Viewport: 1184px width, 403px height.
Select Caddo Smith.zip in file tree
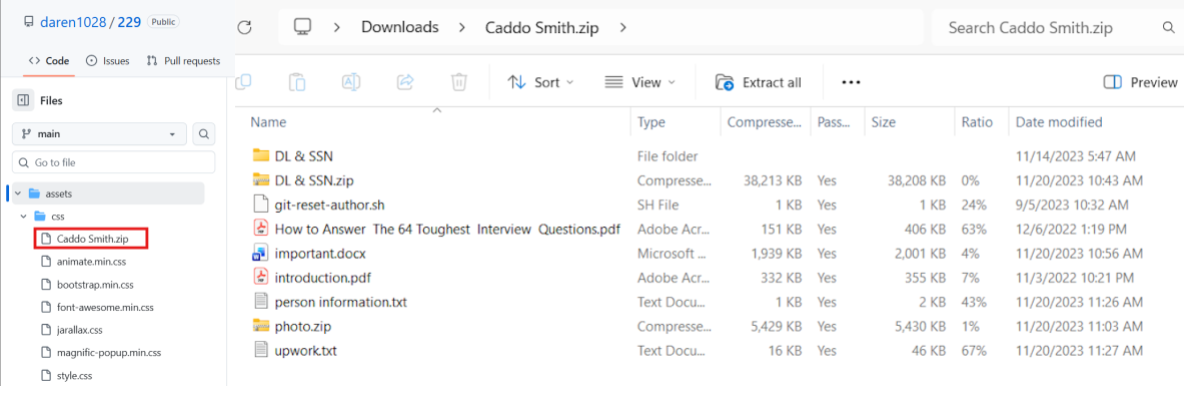pos(91,239)
